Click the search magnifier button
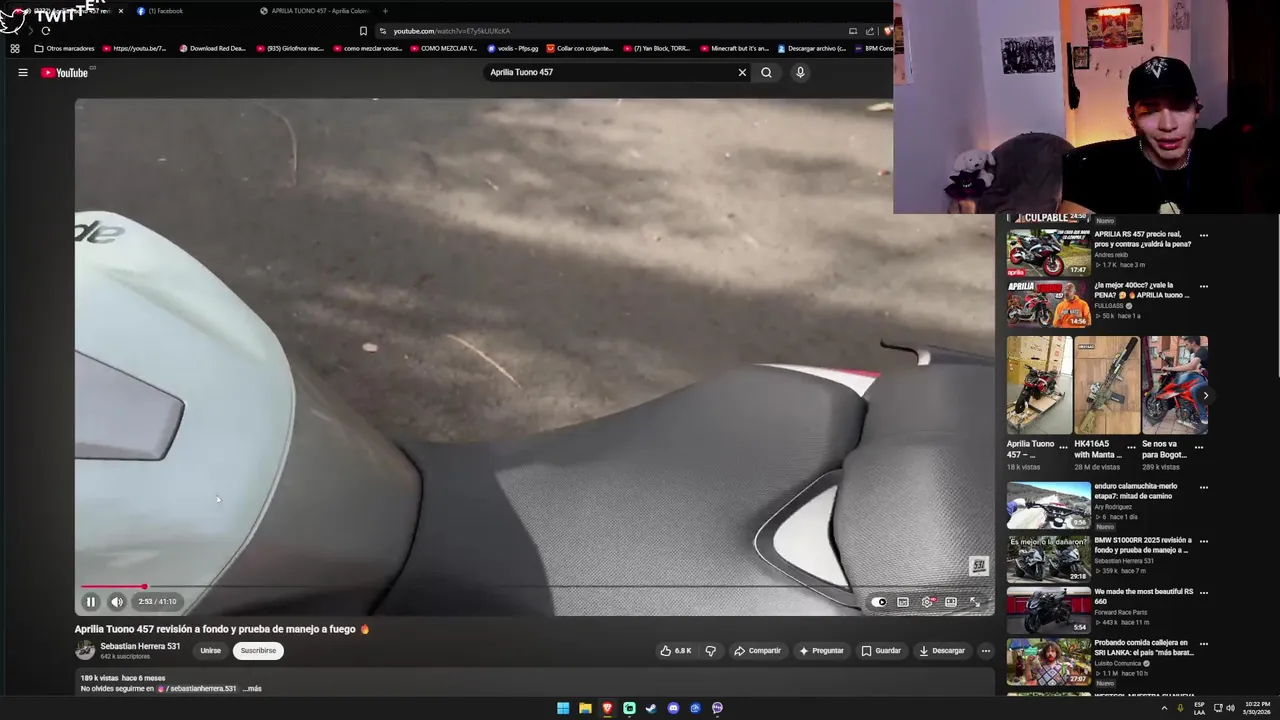1280x720 pixels. coord(766,72)
